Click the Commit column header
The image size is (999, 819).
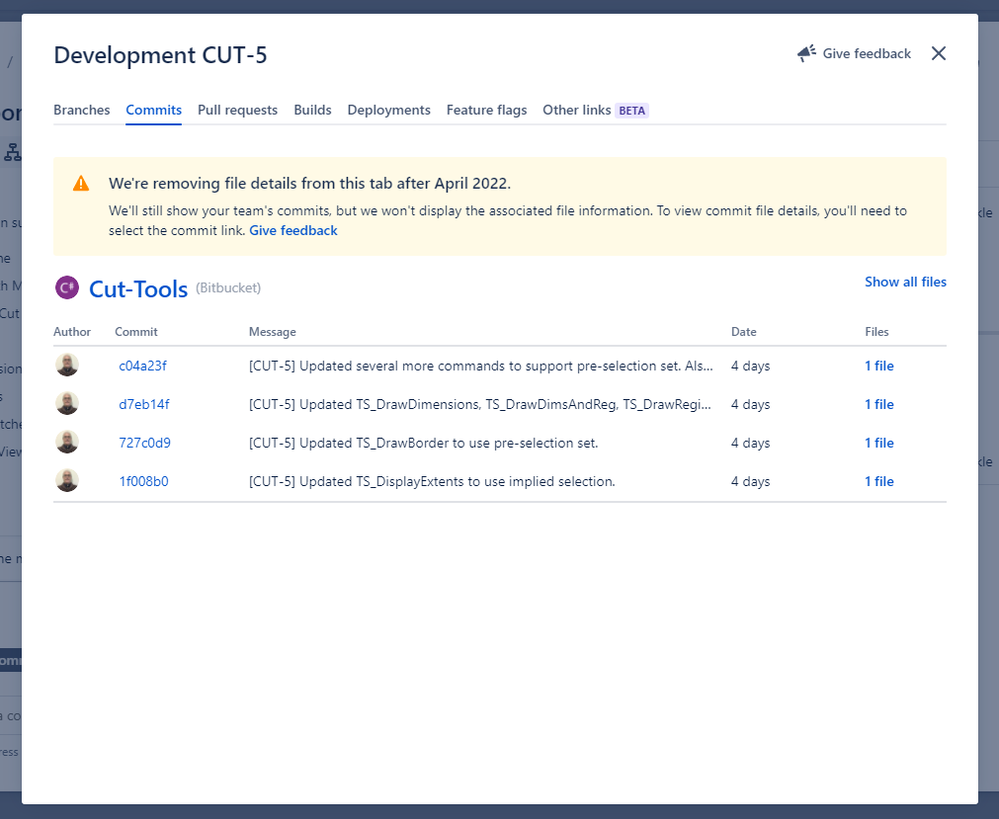(x=136, y=332)
